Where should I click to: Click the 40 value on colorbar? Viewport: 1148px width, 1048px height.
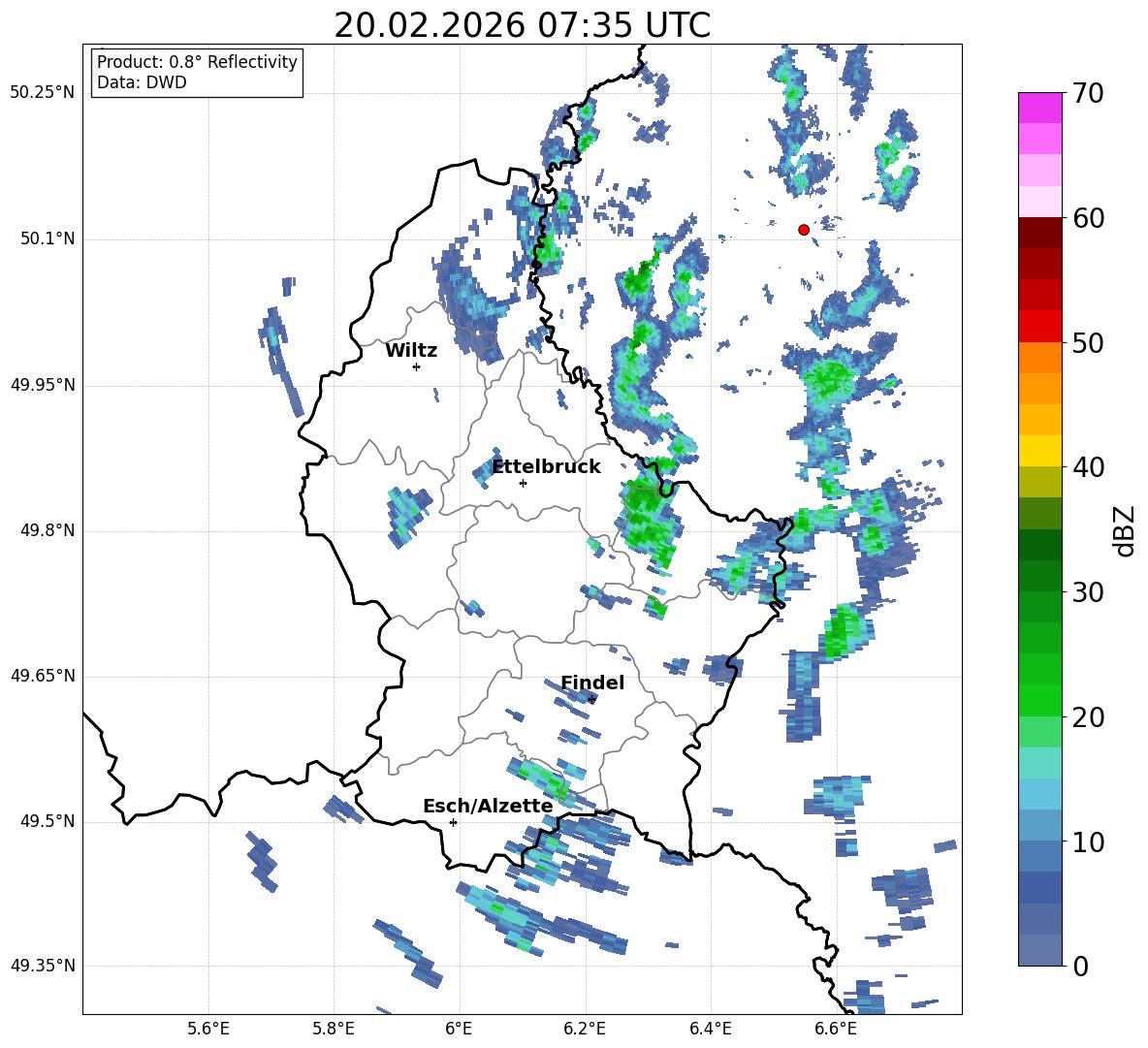point(1088,467)
